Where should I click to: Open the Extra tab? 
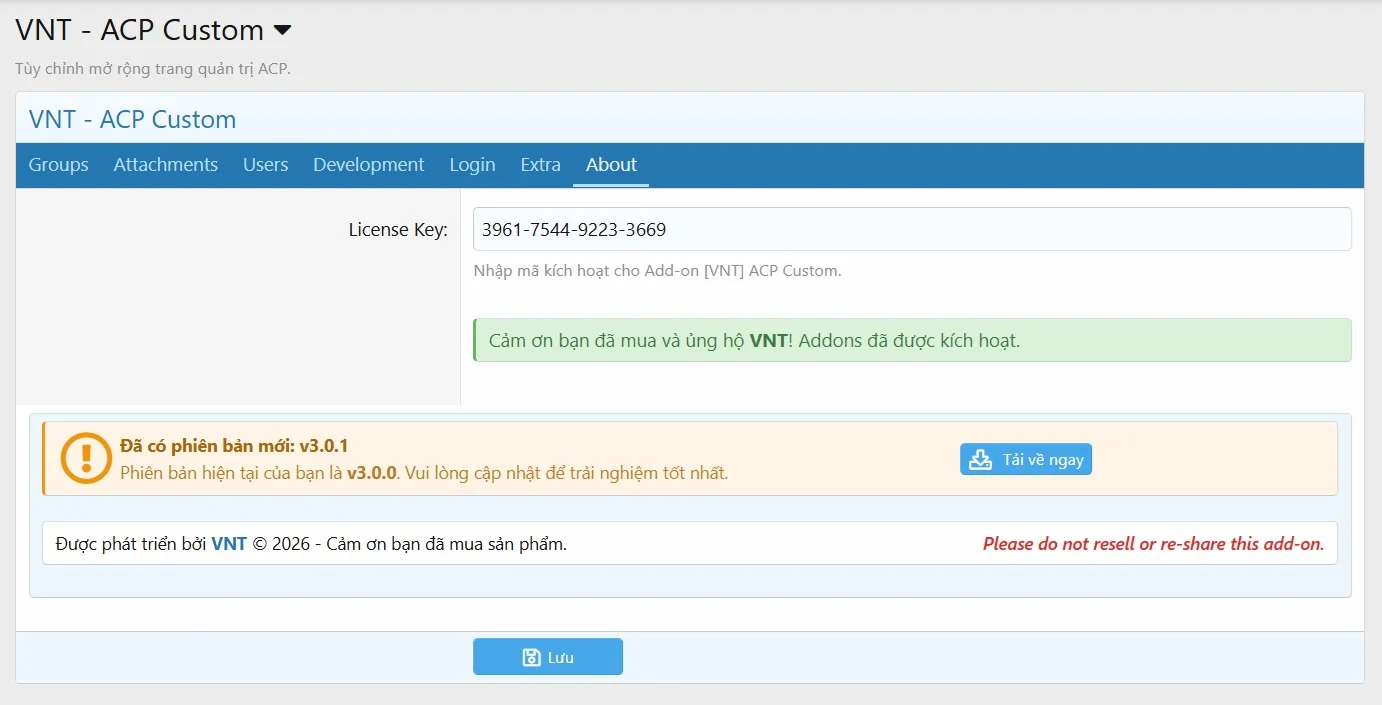540,165
